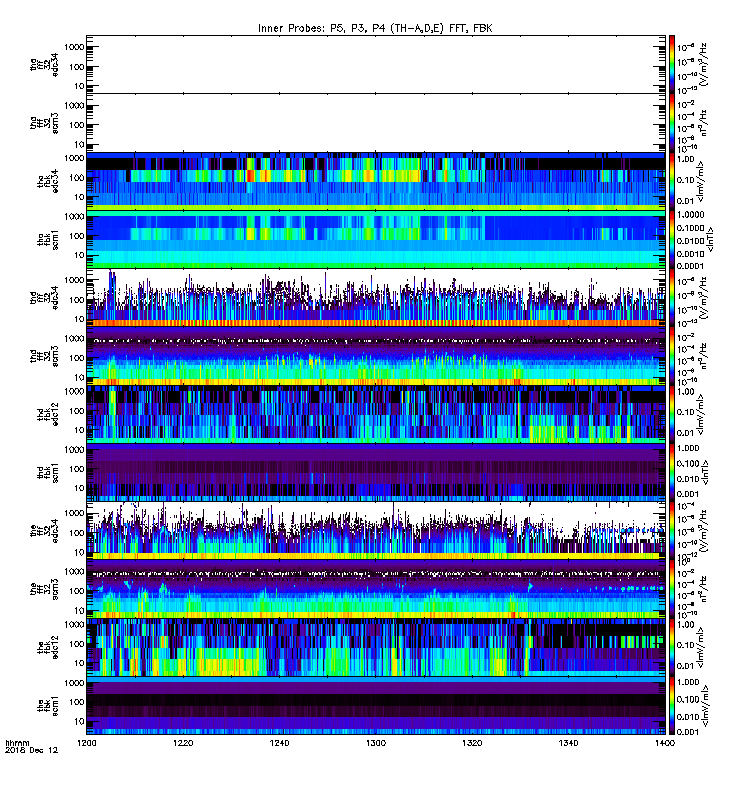Select the '1340' time axis label
Viewport: 750px width, 800px height.
coord(569,743)
